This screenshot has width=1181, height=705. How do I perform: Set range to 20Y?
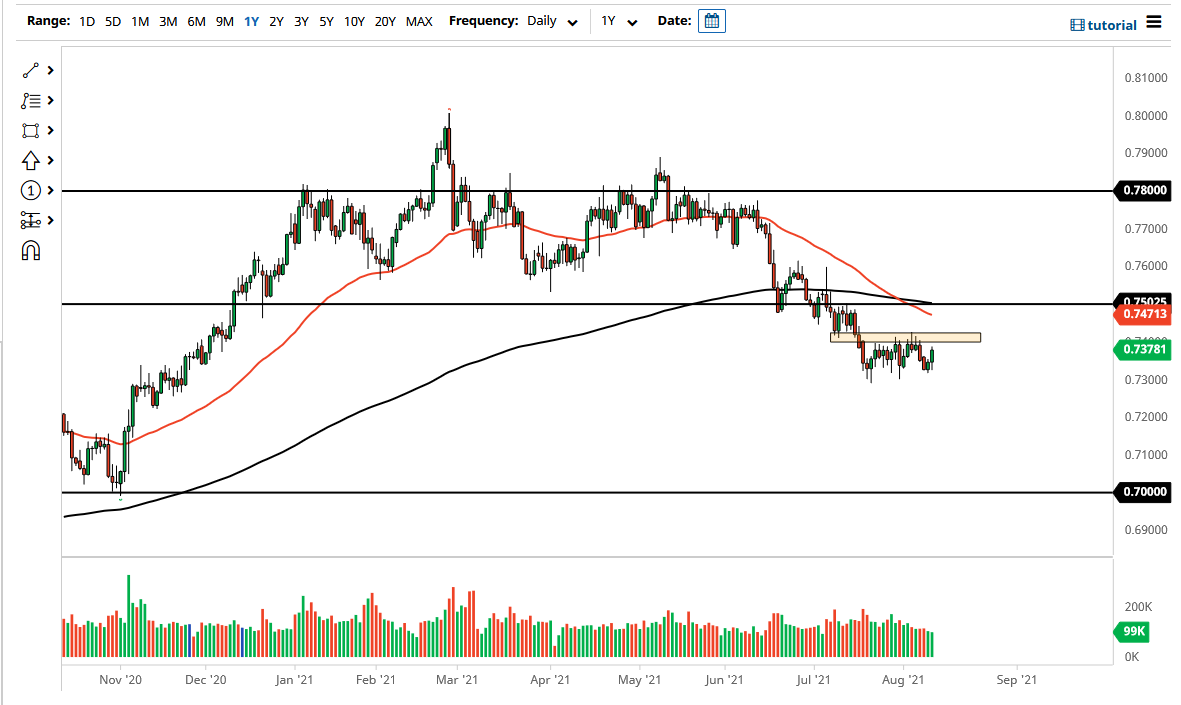point(385,21)
